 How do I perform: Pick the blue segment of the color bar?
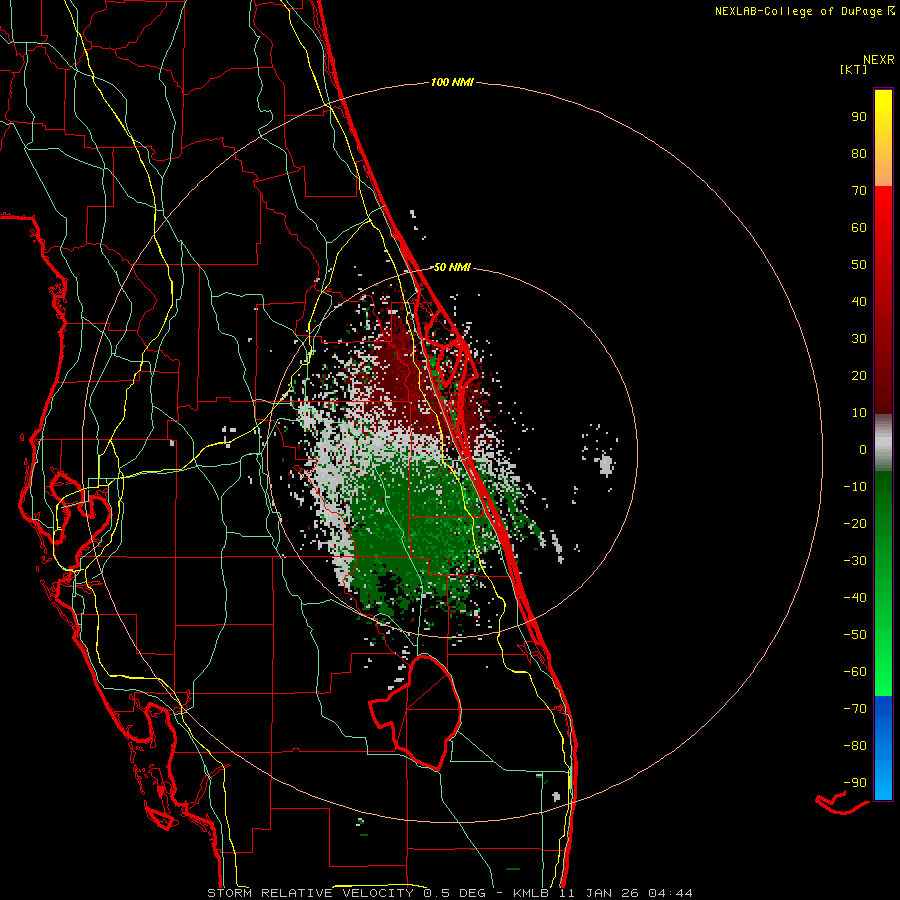click(883, 748)
